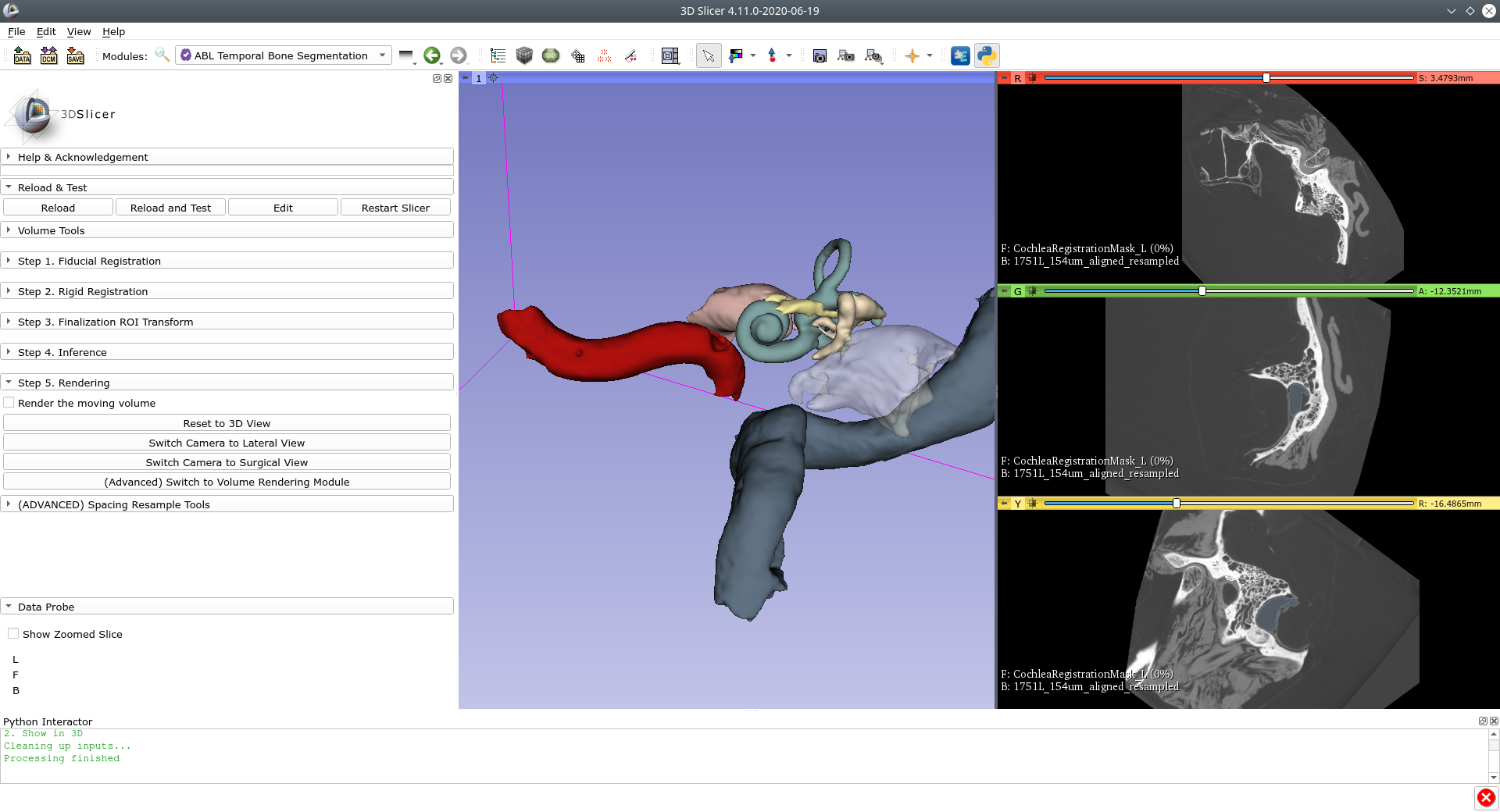
Task: Collapse the Reload & Test section
Action: 227,187
